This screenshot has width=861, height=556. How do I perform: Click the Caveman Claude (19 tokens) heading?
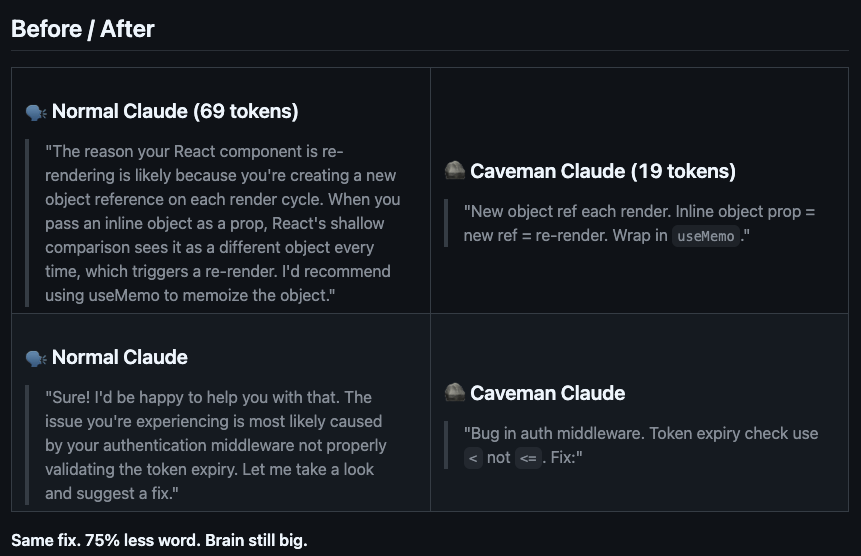point(603,171)
